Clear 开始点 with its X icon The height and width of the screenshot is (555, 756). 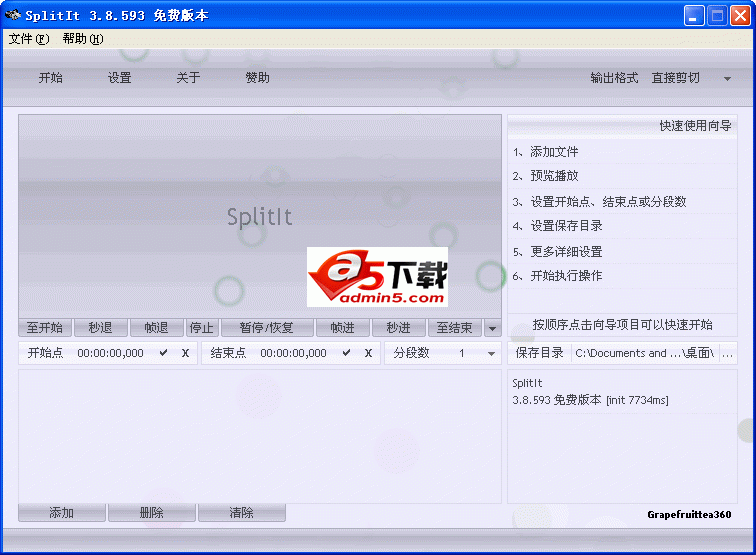point(185,353)
